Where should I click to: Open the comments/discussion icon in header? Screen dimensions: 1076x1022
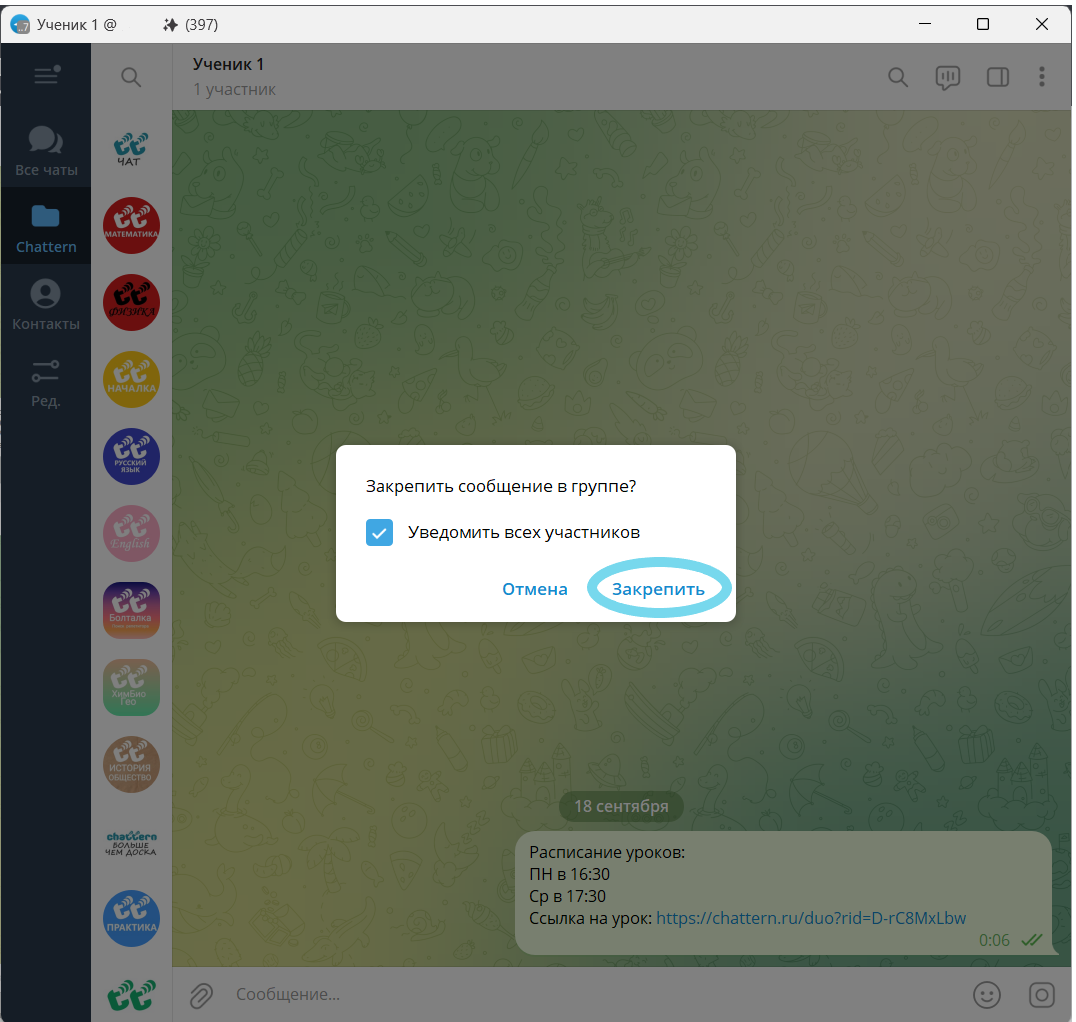[x=947, y=77]
